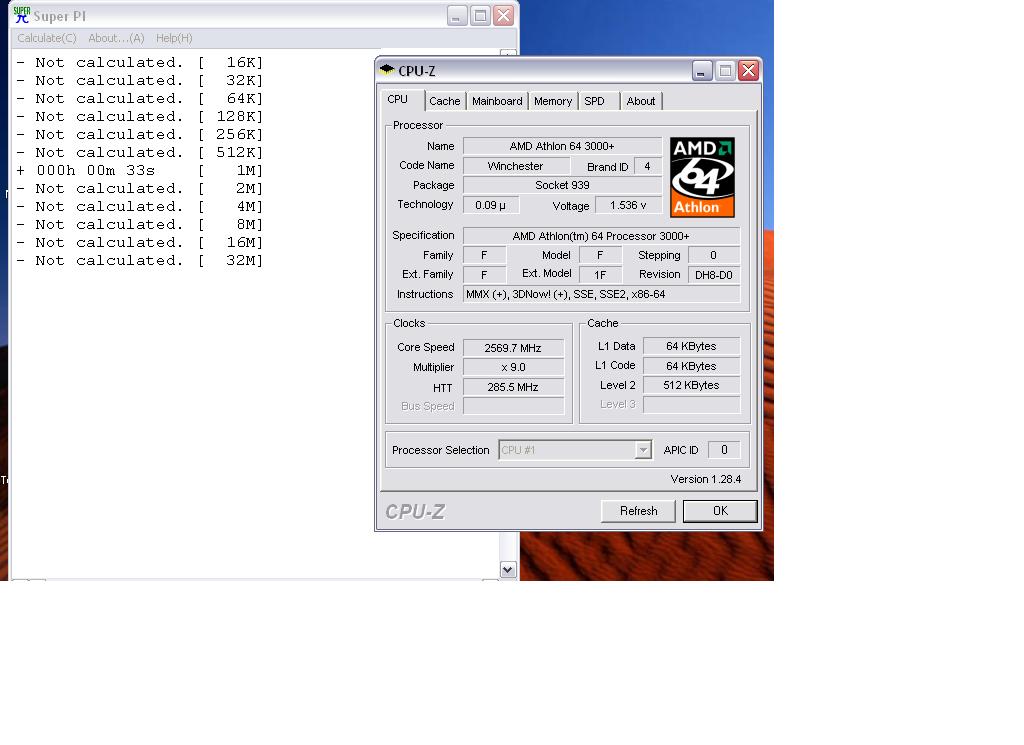
Task: Open the About...(A) menu in Super PI
Action: pyautogui.click(x=116, y=38)
